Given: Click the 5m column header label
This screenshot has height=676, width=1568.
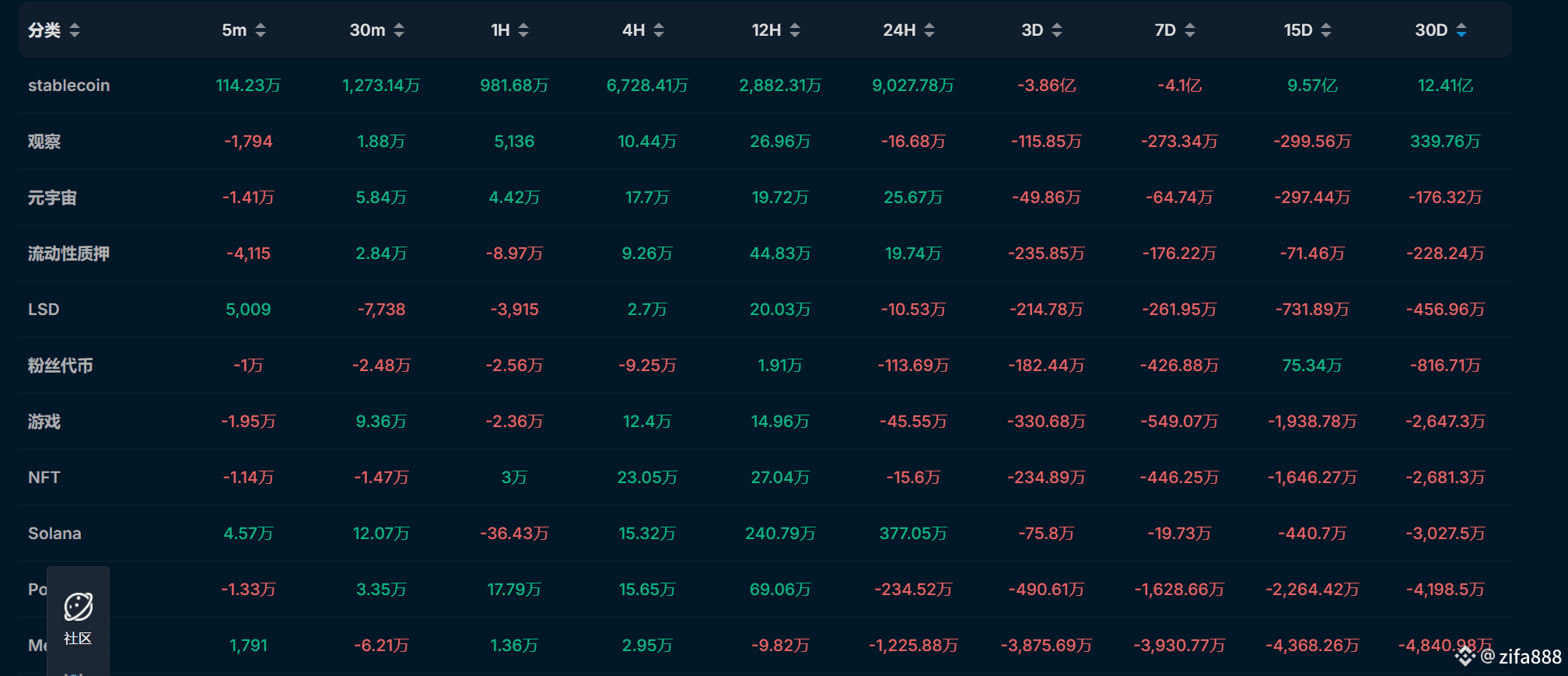Looking at the screenshot, I should click(234, 30).
